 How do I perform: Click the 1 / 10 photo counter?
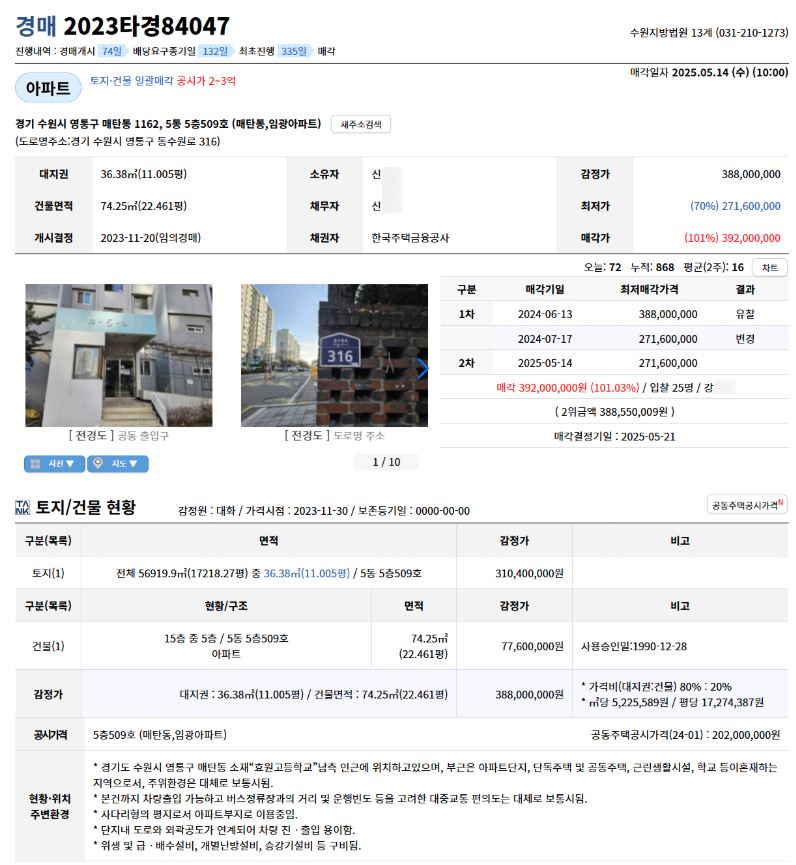click(386, 462)
